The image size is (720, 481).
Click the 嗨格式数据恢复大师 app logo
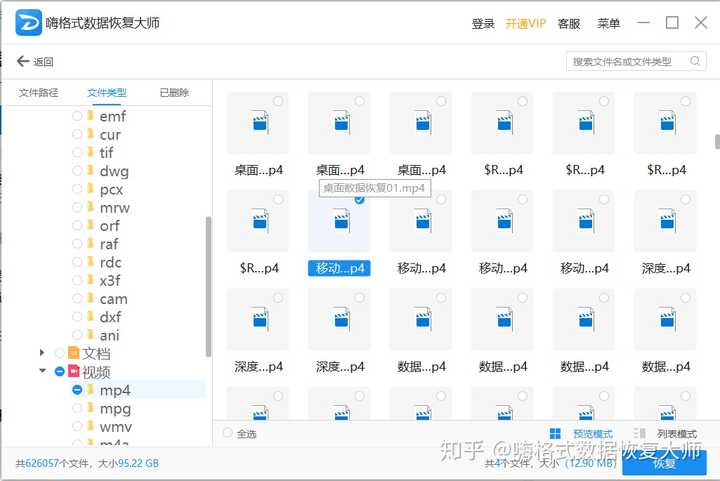click(x=28, y=22)
